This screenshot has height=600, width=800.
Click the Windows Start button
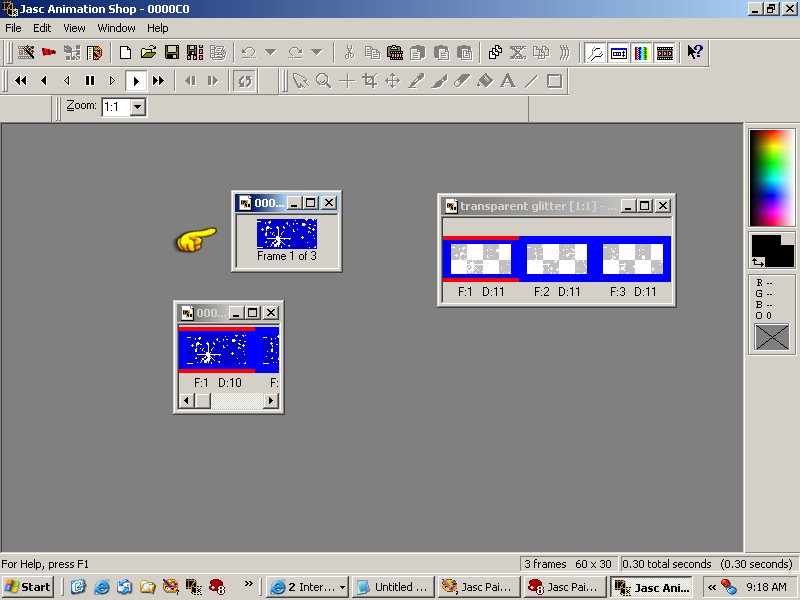pos(28,587)
